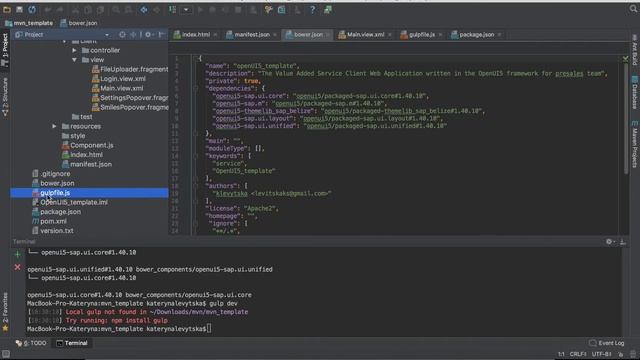Click the Find magnifier toolbar icon
The image size is (640, 360).
point(116,9)
